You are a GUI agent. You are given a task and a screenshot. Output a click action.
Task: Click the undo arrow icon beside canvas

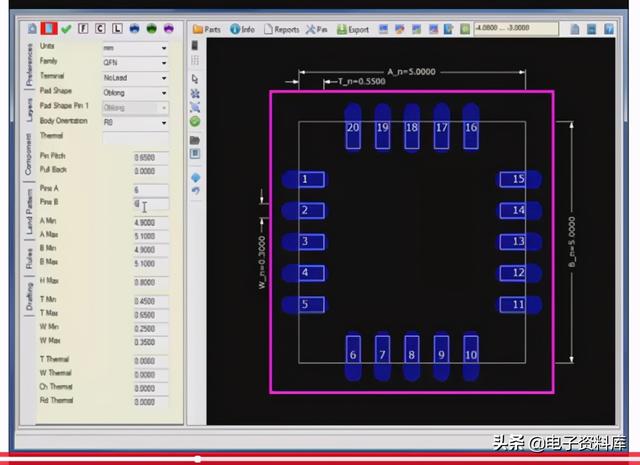(196, 191)
